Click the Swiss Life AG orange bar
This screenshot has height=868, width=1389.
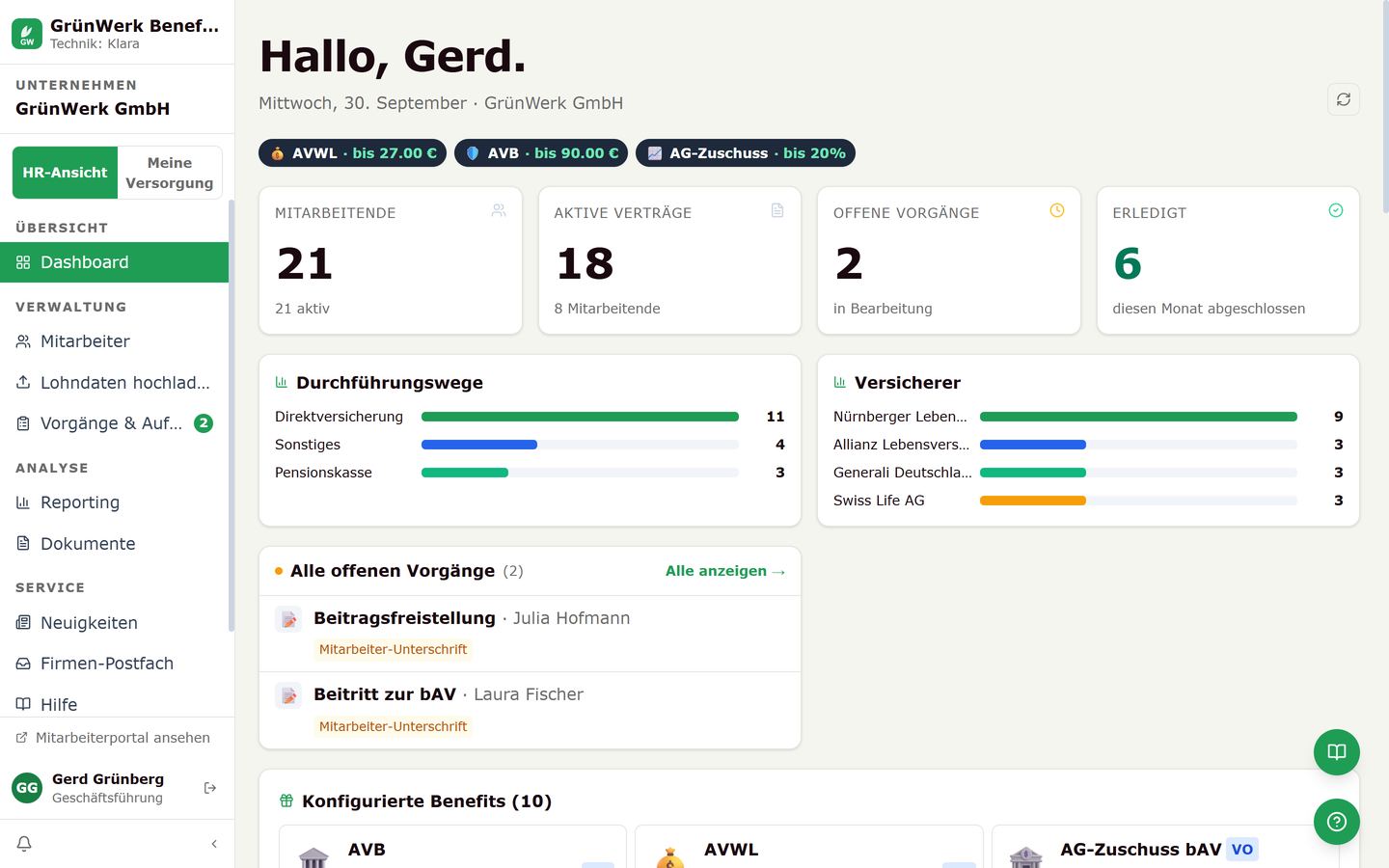(x=1033, y=501)
